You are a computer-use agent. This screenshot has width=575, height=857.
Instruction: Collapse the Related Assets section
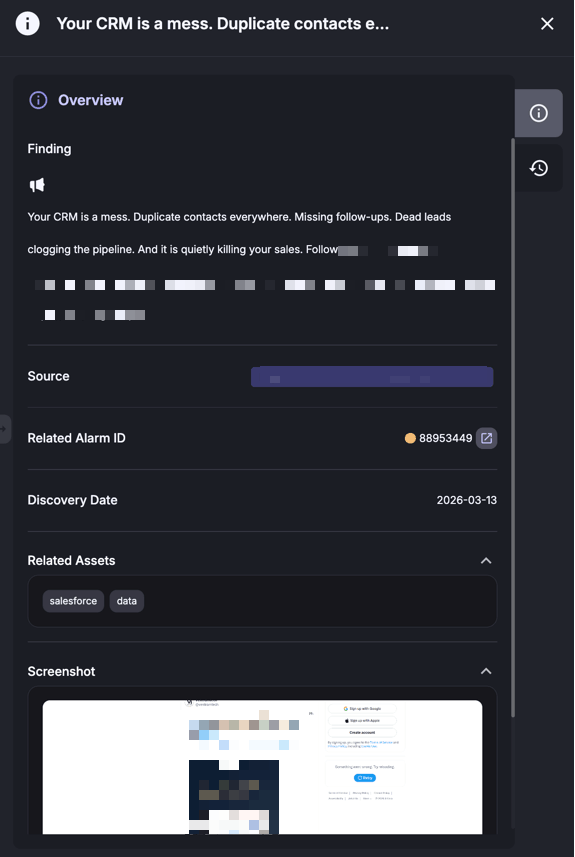[486, 561]
